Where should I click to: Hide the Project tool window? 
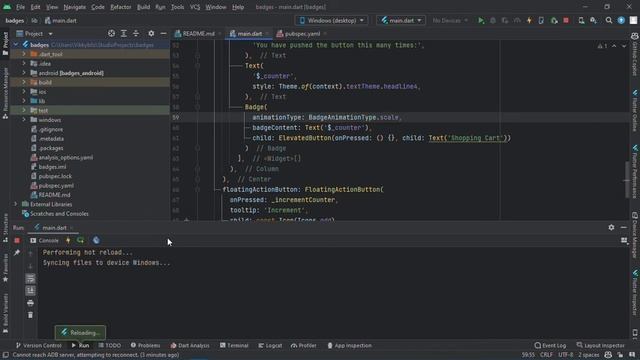point(163,33)
